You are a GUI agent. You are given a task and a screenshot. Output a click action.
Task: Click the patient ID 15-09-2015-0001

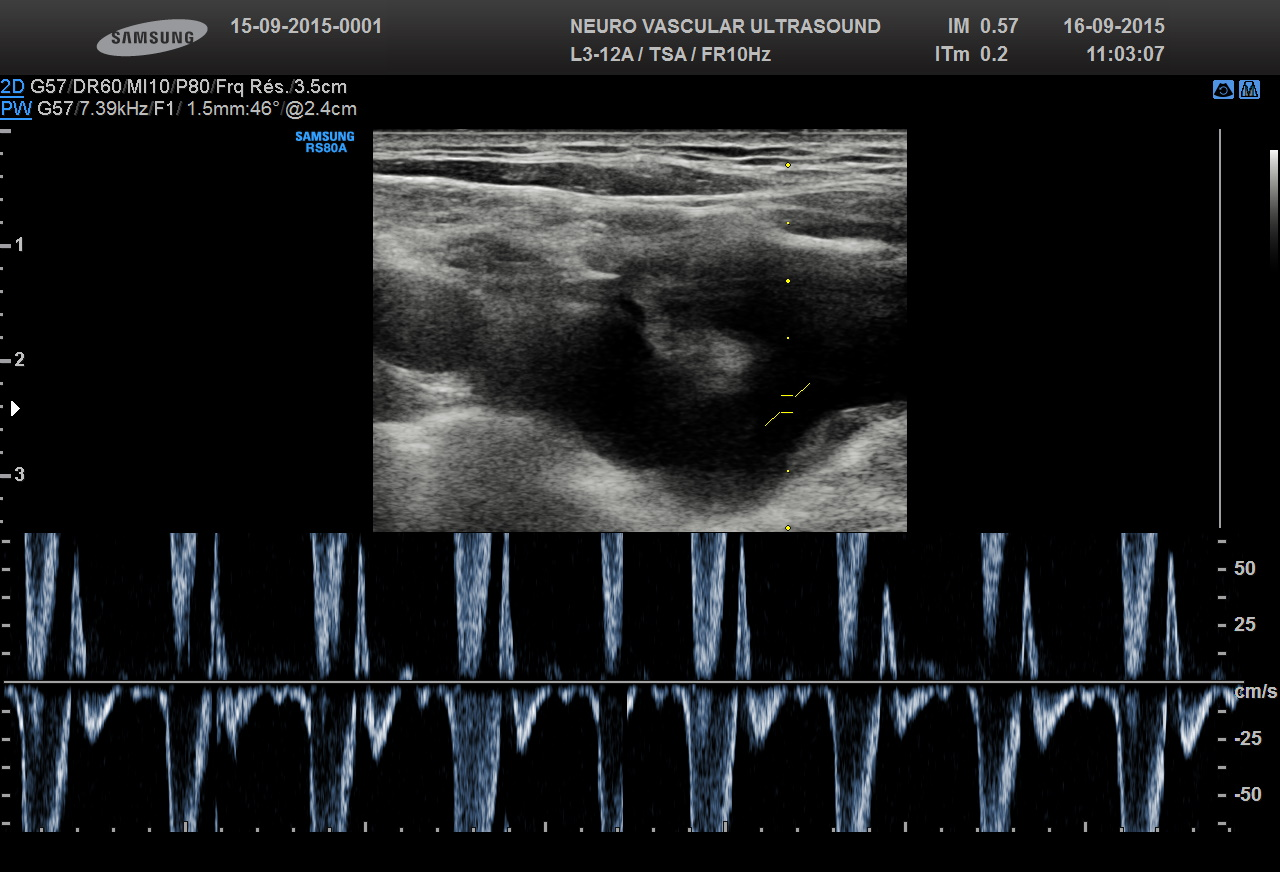pyautogui.click(x=306, y=26)
